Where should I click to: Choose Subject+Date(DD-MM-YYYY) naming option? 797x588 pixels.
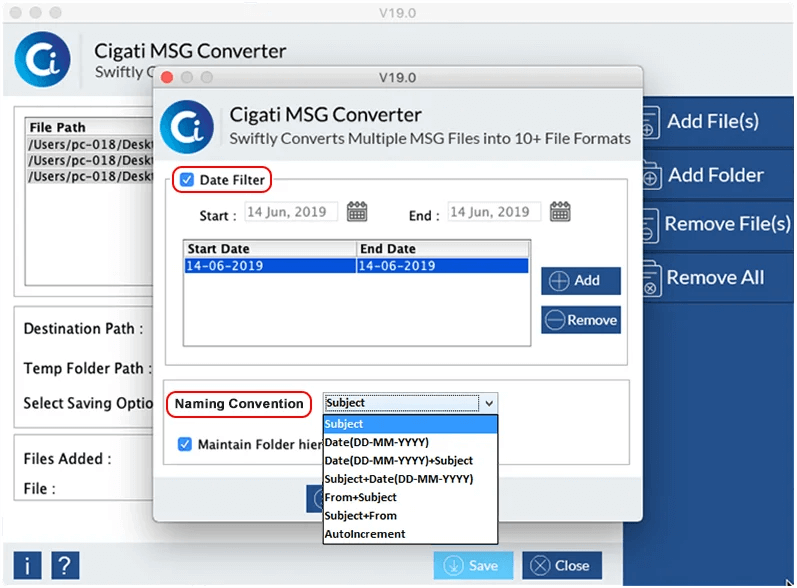[410, 479]
